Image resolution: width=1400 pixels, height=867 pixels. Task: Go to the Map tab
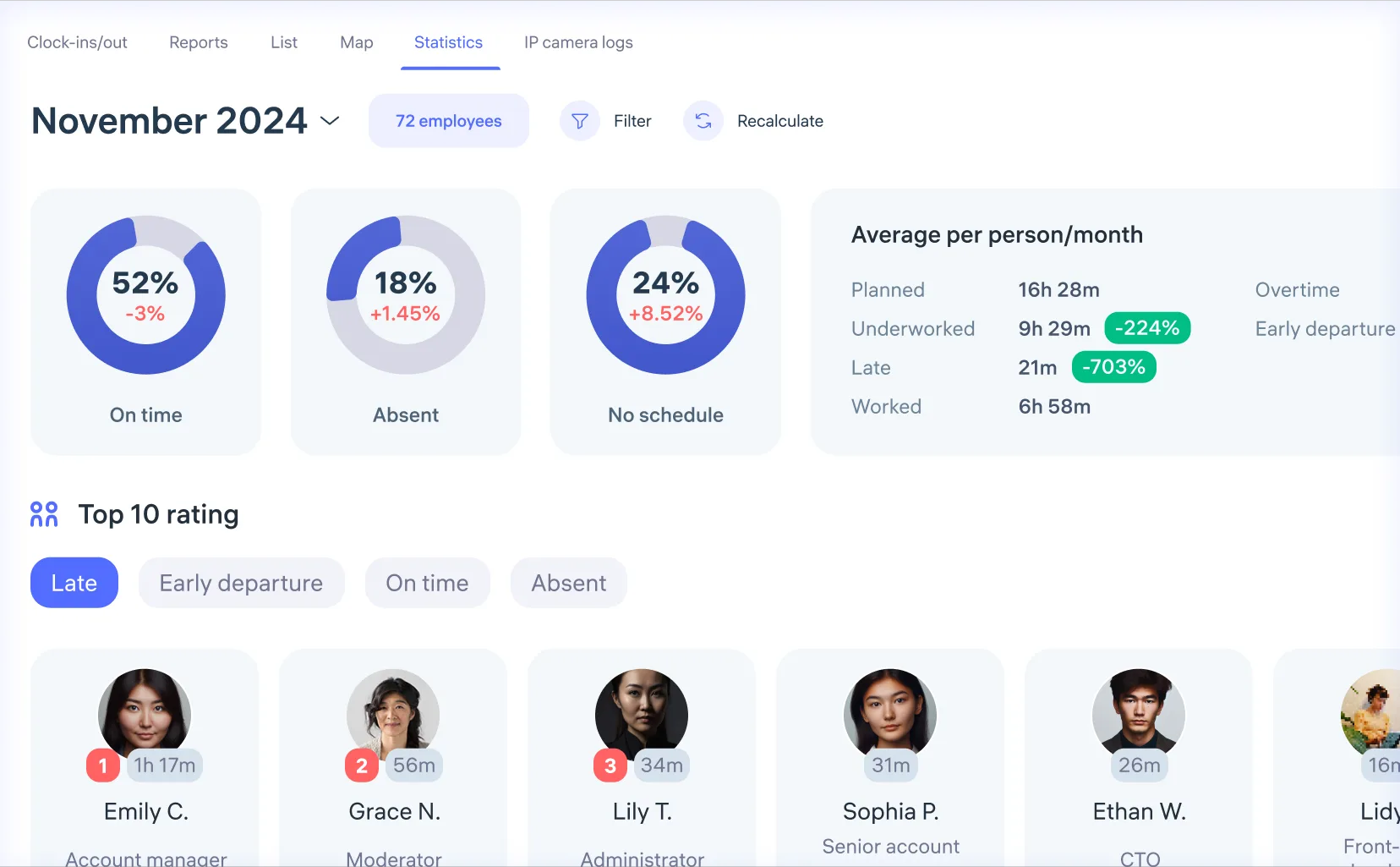click(357, 42)
